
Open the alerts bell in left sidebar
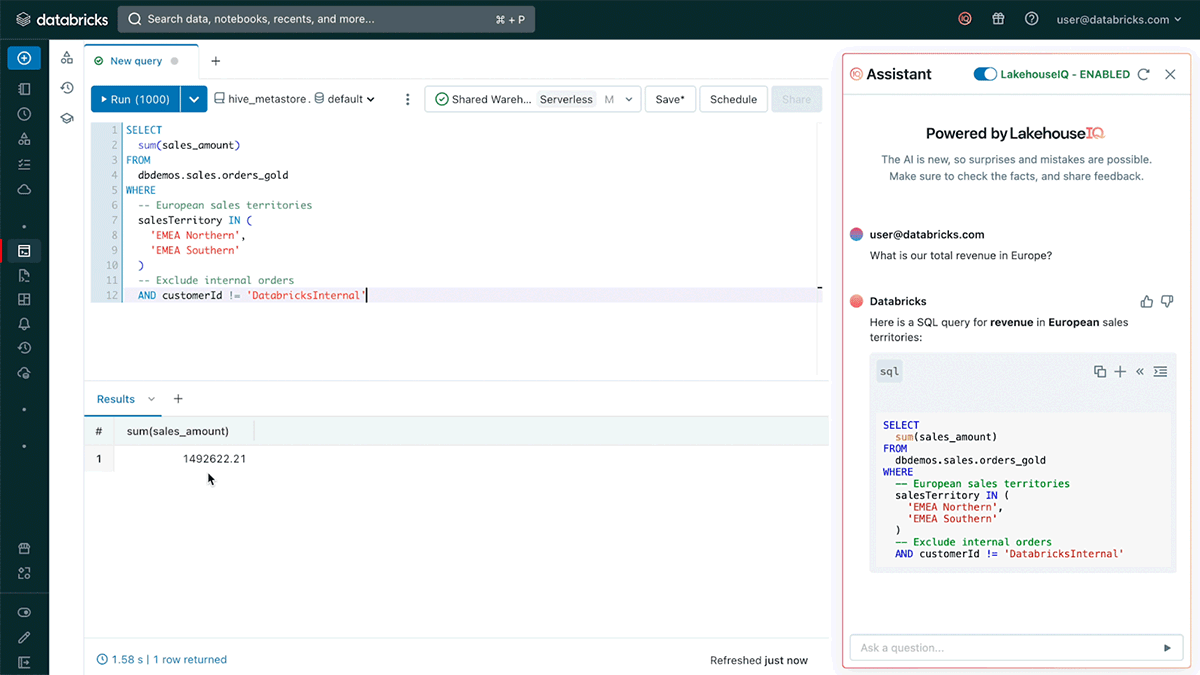(24, 323)
